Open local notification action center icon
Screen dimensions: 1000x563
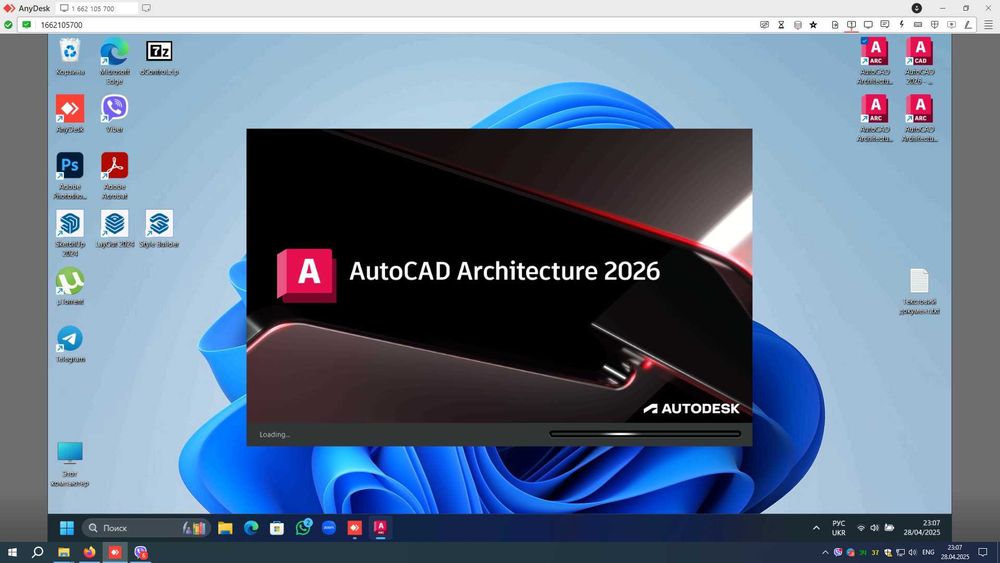[983, 552]
